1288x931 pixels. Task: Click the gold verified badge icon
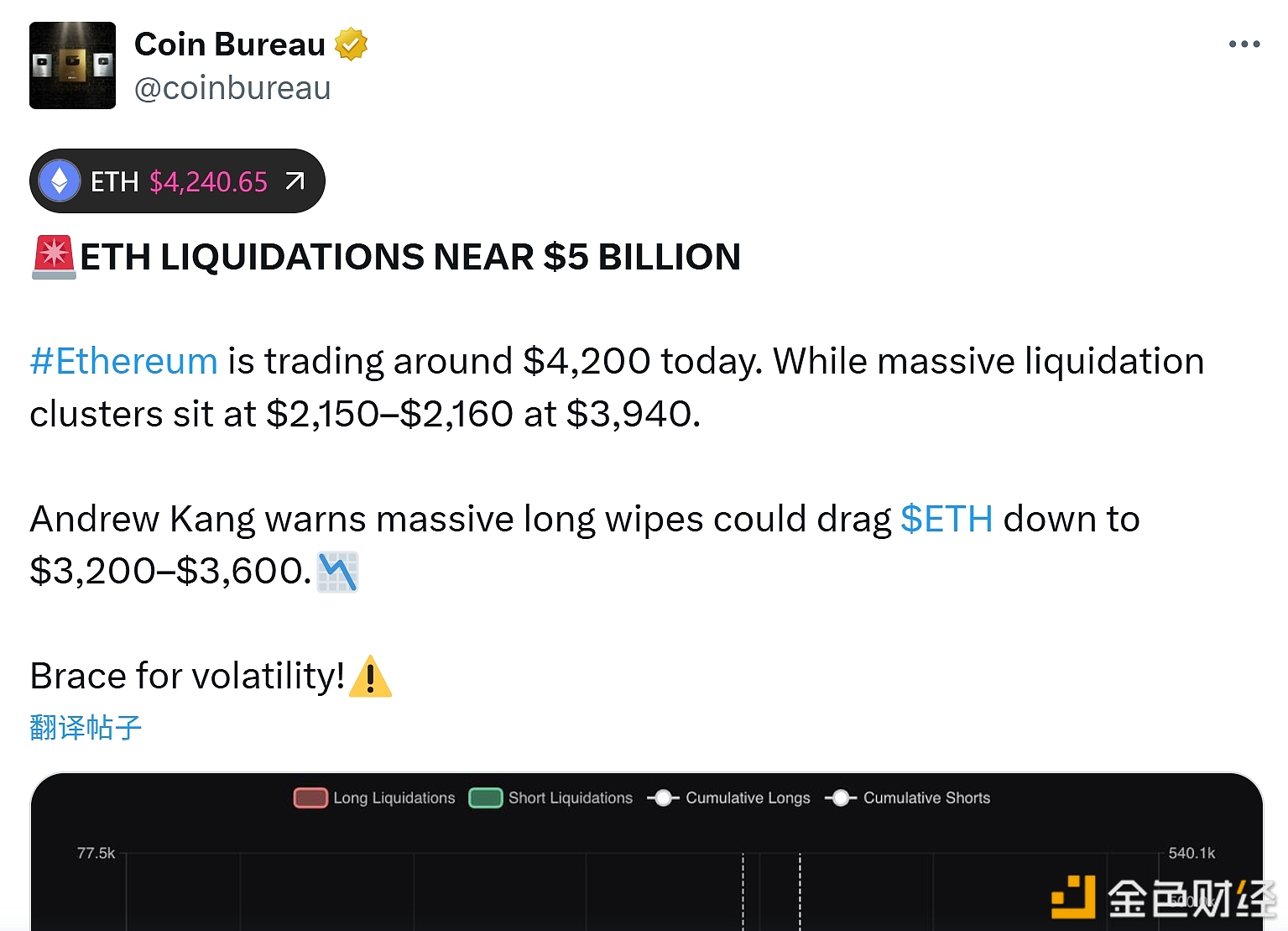pos(351,44)
